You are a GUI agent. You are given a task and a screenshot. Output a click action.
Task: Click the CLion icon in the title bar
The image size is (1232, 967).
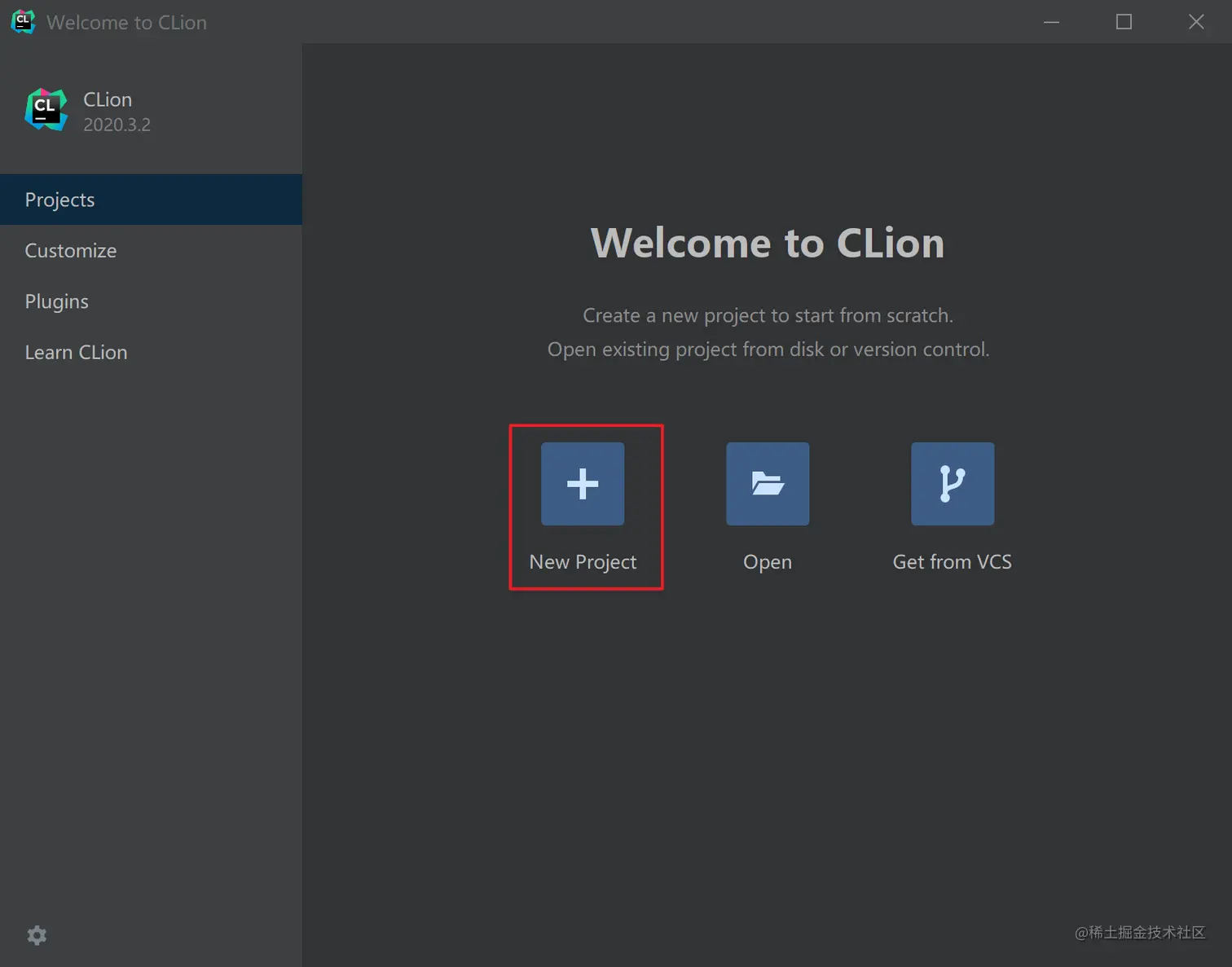click(23, 22)
